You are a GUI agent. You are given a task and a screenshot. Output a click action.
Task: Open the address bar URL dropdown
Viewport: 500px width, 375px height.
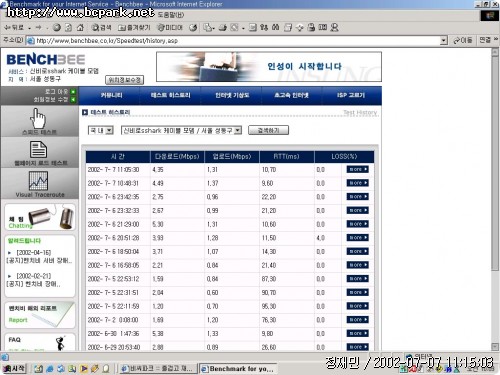click(444, 41)
